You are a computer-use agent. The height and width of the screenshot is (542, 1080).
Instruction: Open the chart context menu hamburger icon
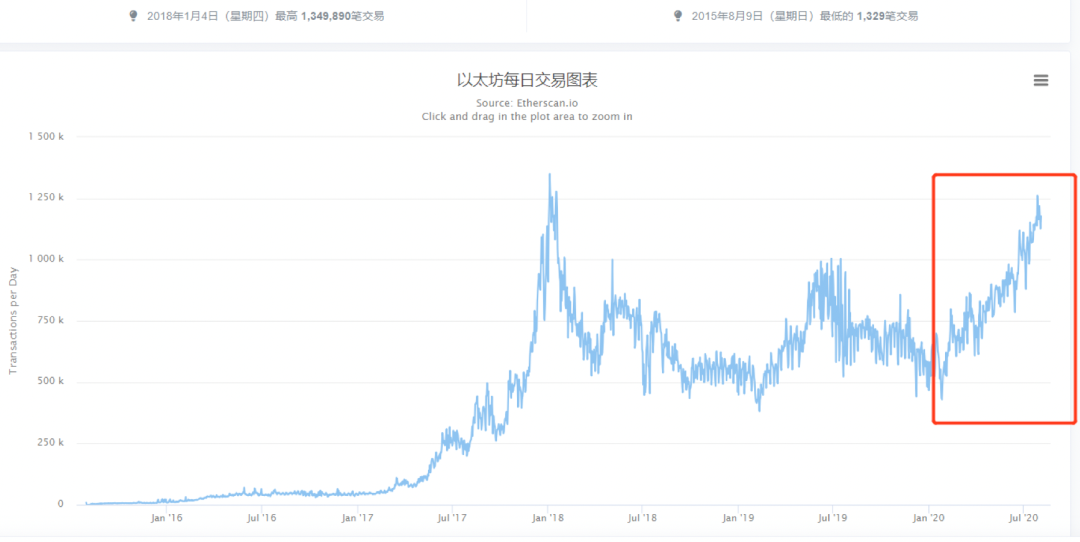pyautogui.click(x=1041, y=81)
